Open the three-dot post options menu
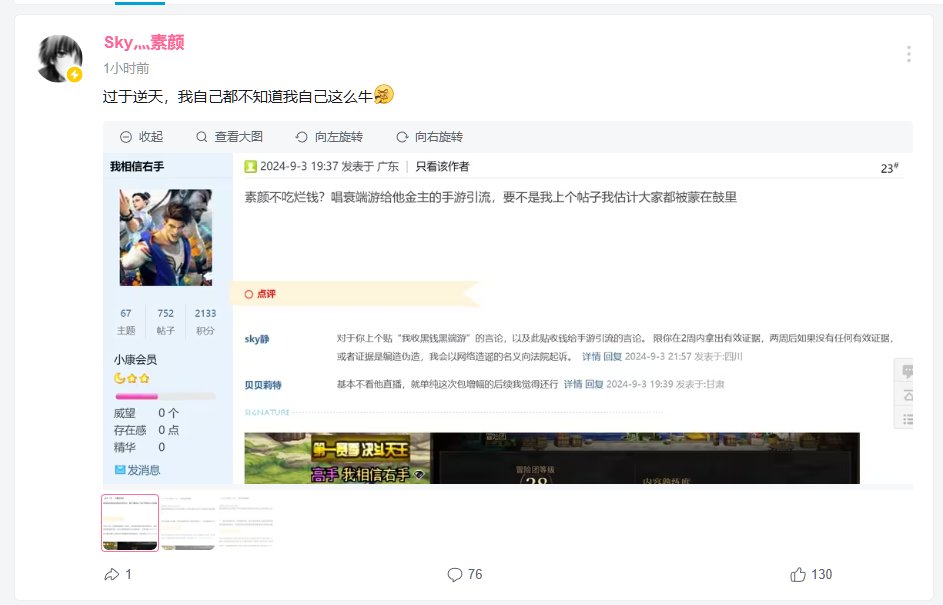 coord(909,54)
